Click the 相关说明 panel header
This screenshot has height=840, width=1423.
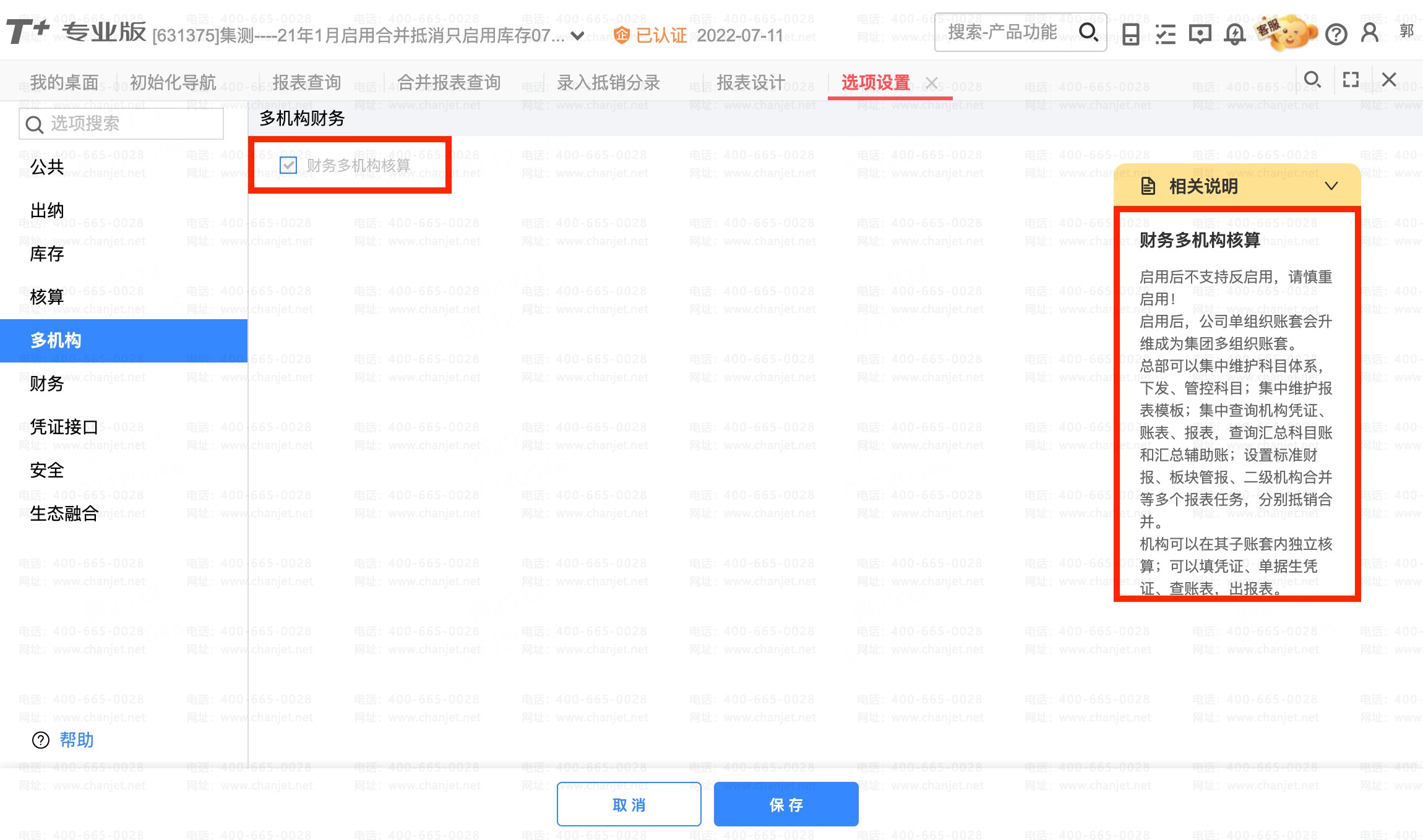click(1237, 186)
